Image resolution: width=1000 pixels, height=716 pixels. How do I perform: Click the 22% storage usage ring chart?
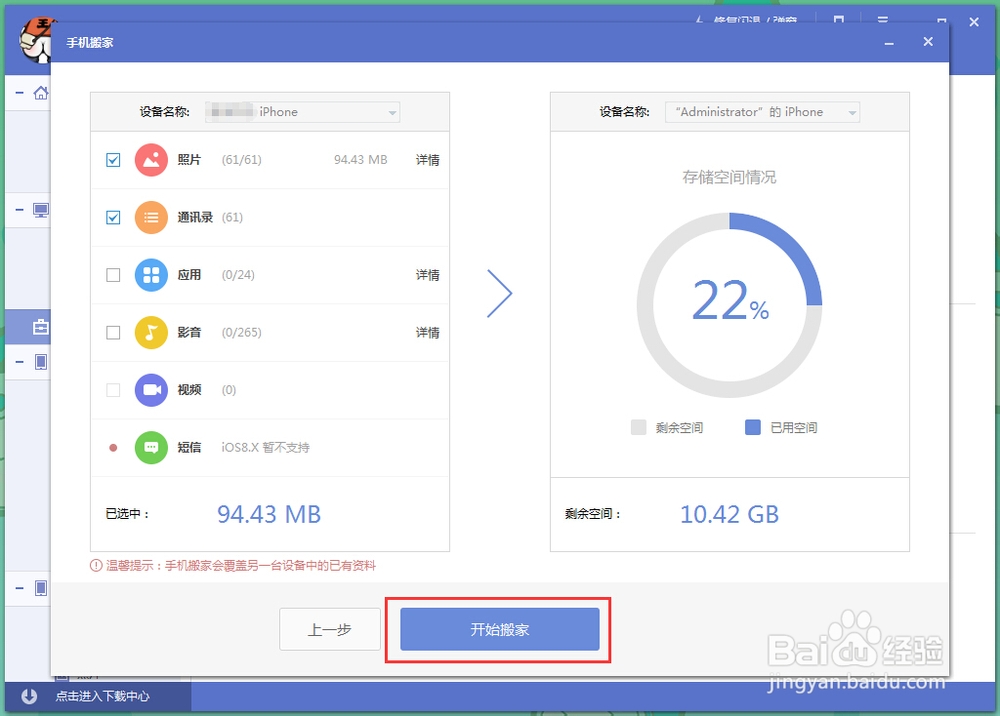pyautogui.click(x=729, y=300)
